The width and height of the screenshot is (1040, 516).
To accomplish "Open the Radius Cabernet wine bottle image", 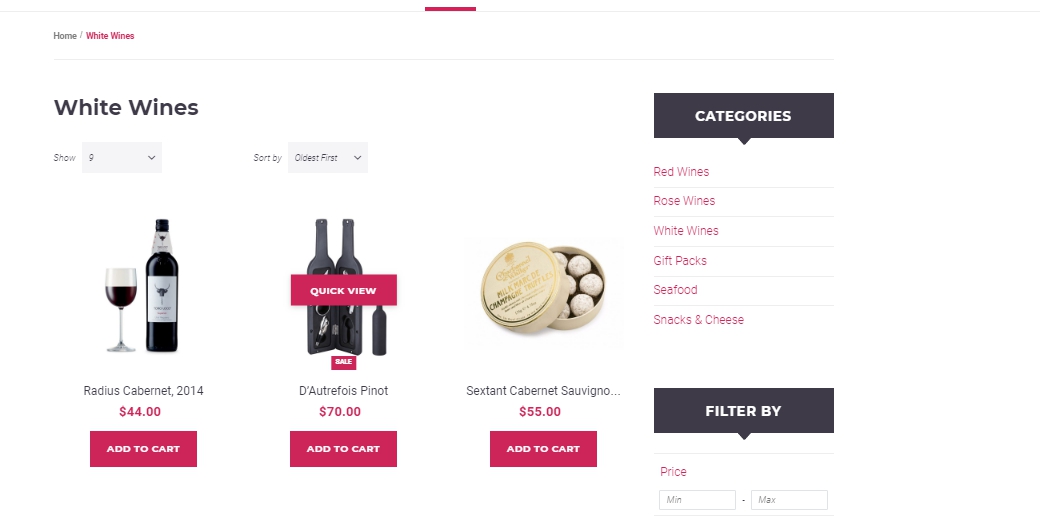I will point(143,285).
